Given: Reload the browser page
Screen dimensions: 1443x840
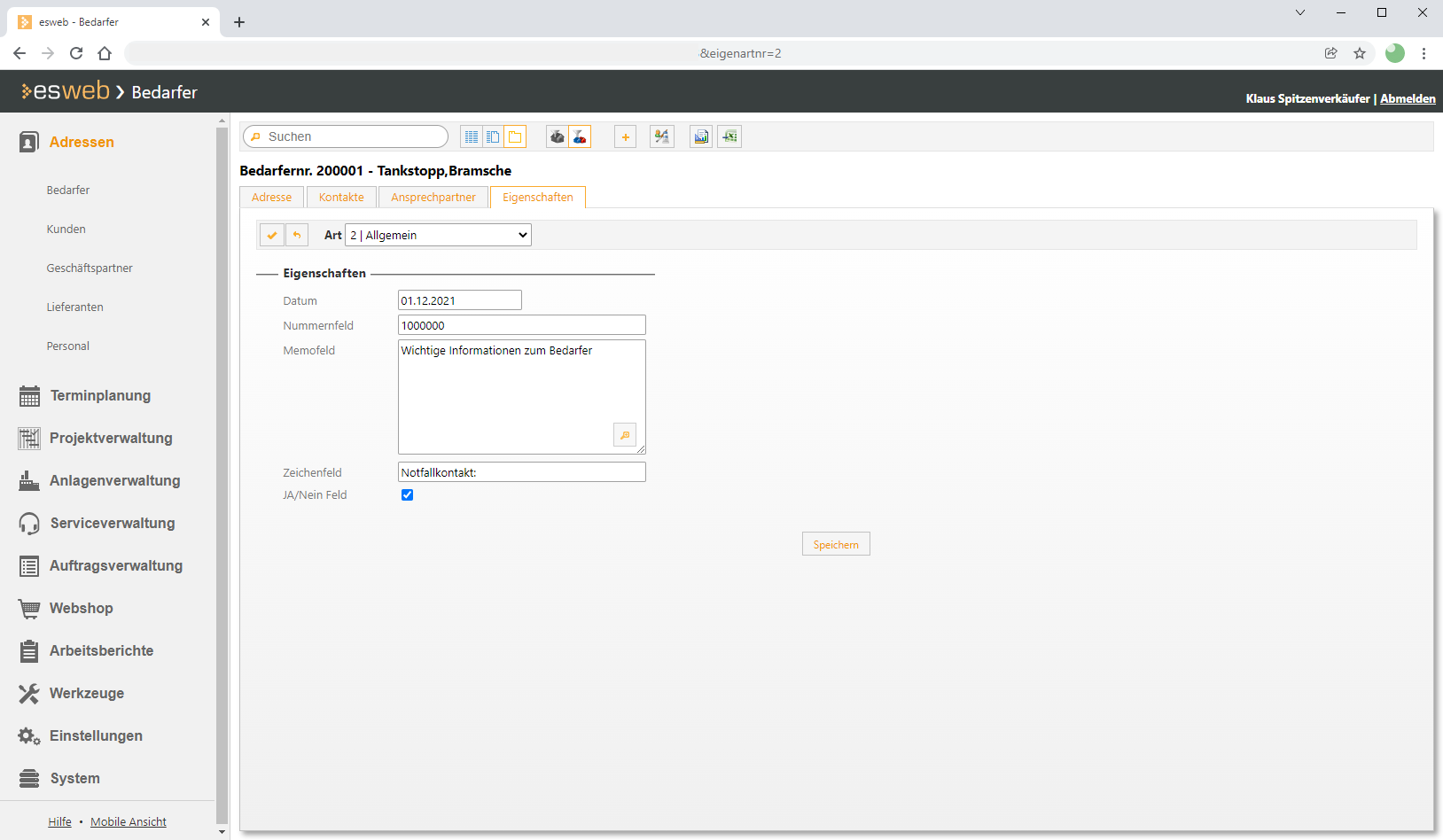Looking at the screenshot, I should pyautogui.click(x=76, y=53).
